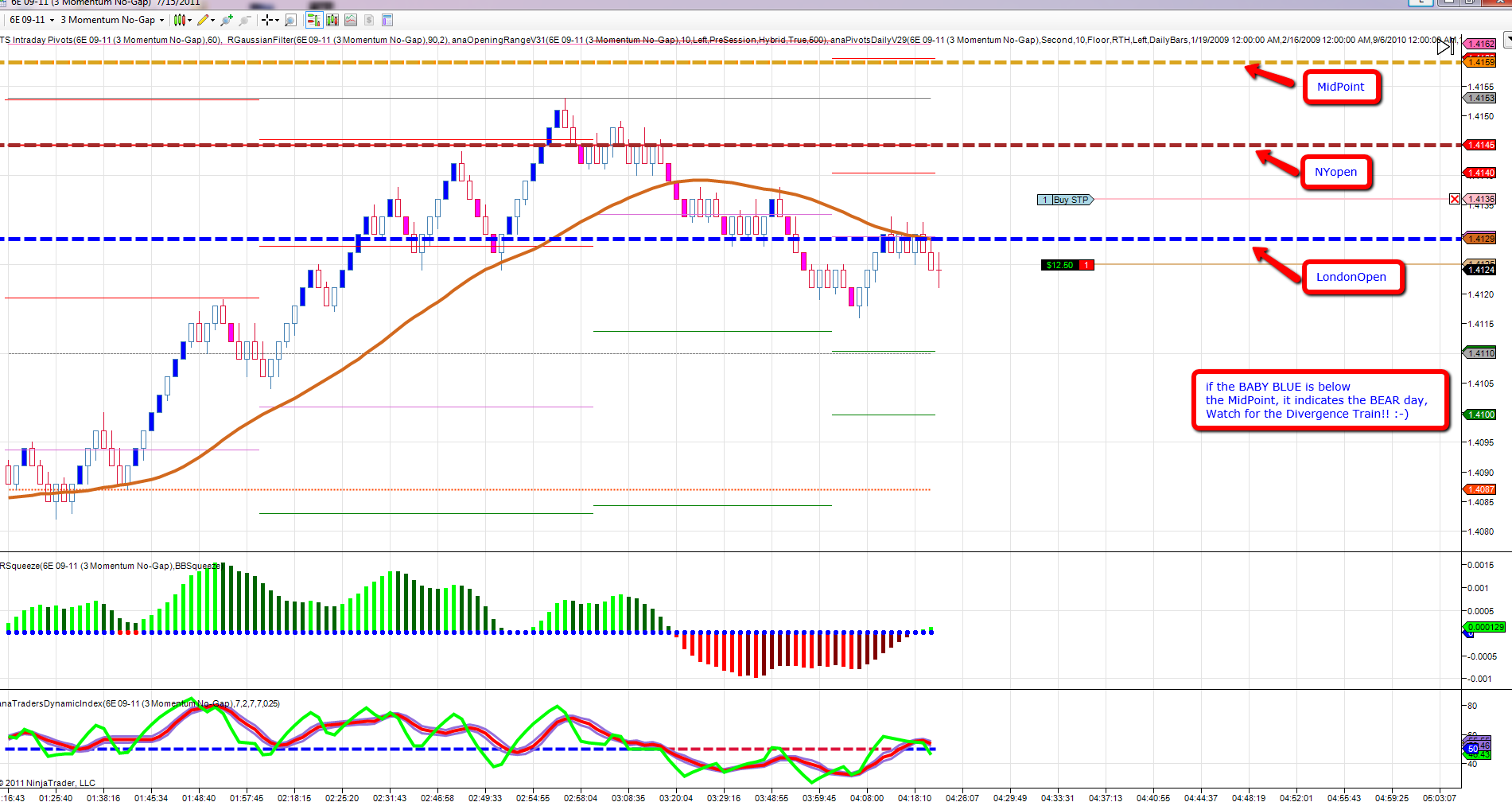Open the 6E 09-11 instrument selector
The image size is (1512, 806).
32,20
